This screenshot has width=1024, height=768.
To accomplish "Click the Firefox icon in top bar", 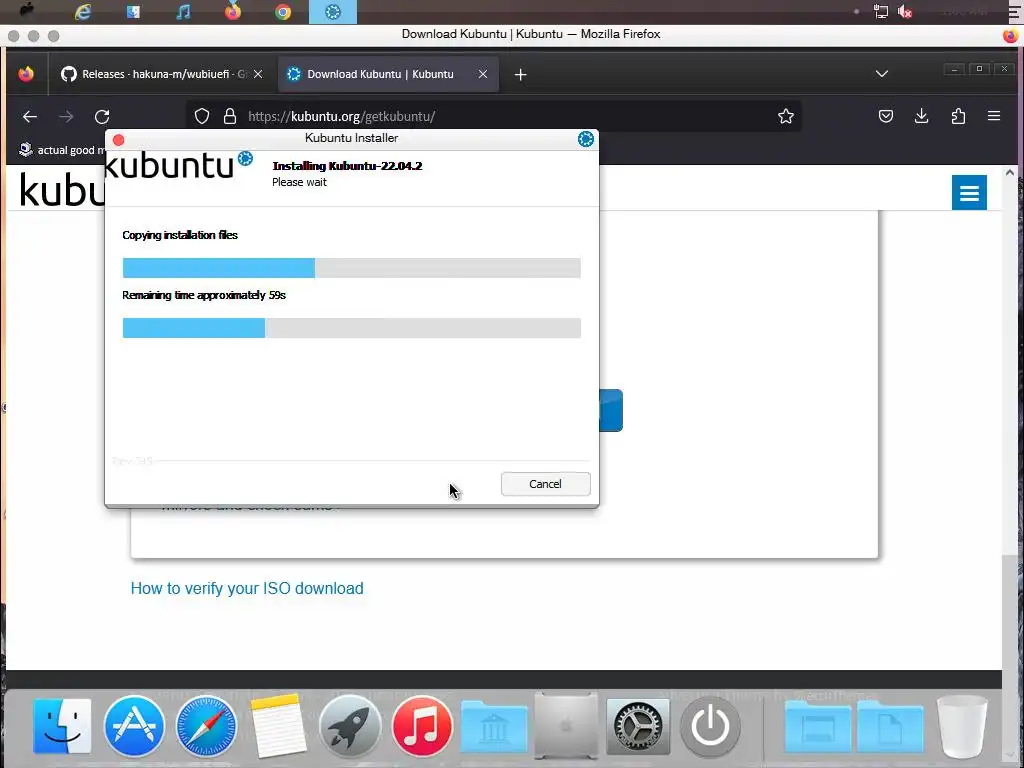I will pos(233,12).
